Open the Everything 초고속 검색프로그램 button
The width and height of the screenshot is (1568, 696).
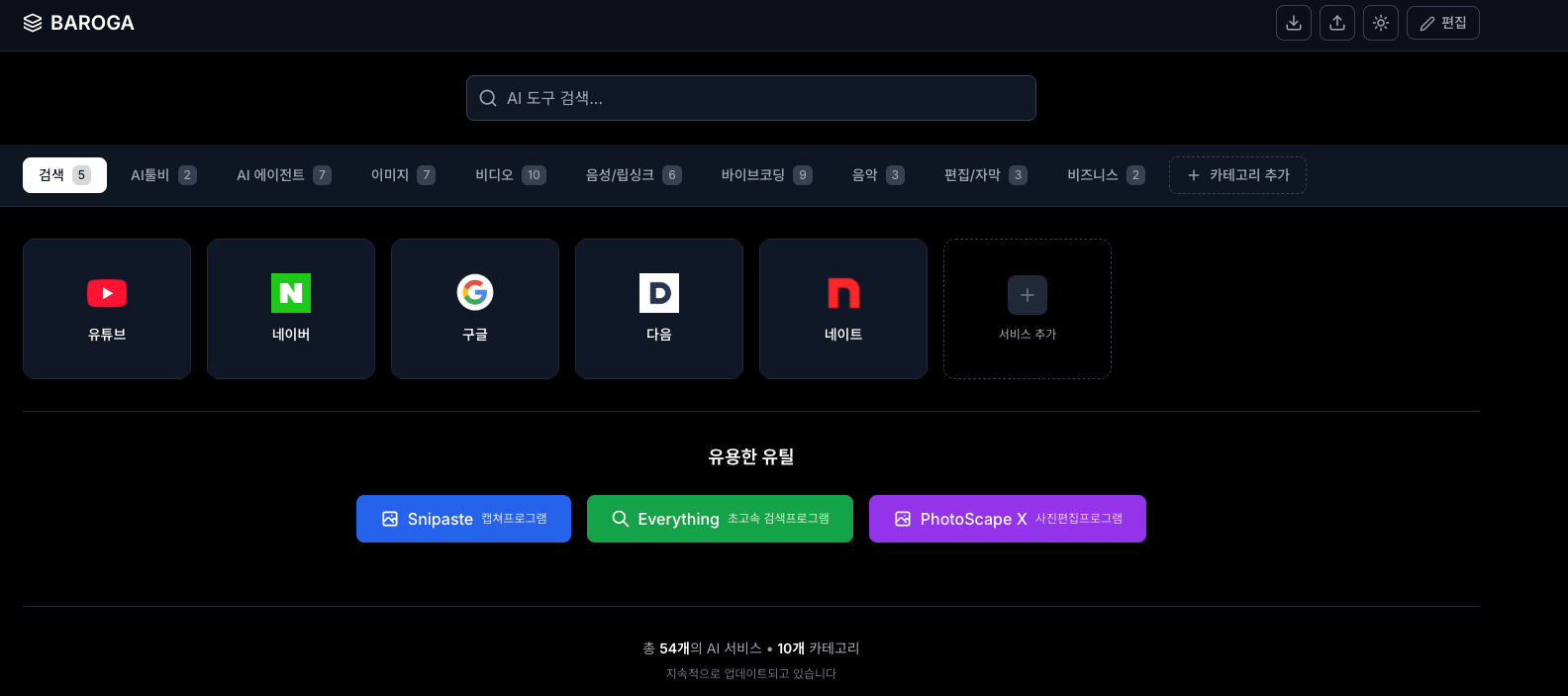[x=720, y=519]
